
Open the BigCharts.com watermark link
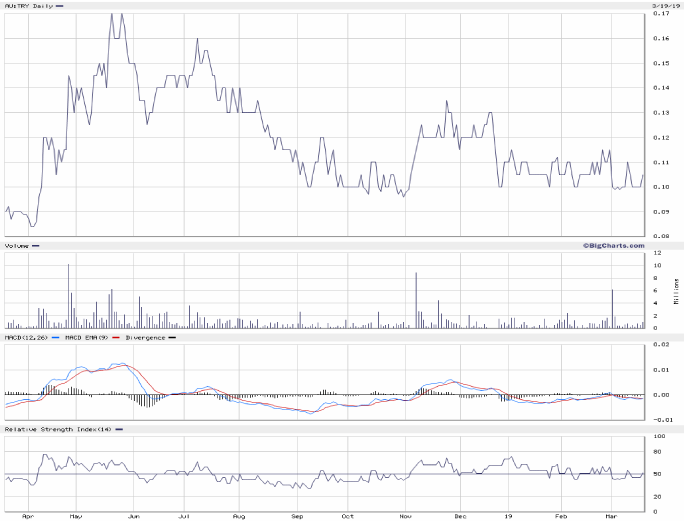pos(613,245)
